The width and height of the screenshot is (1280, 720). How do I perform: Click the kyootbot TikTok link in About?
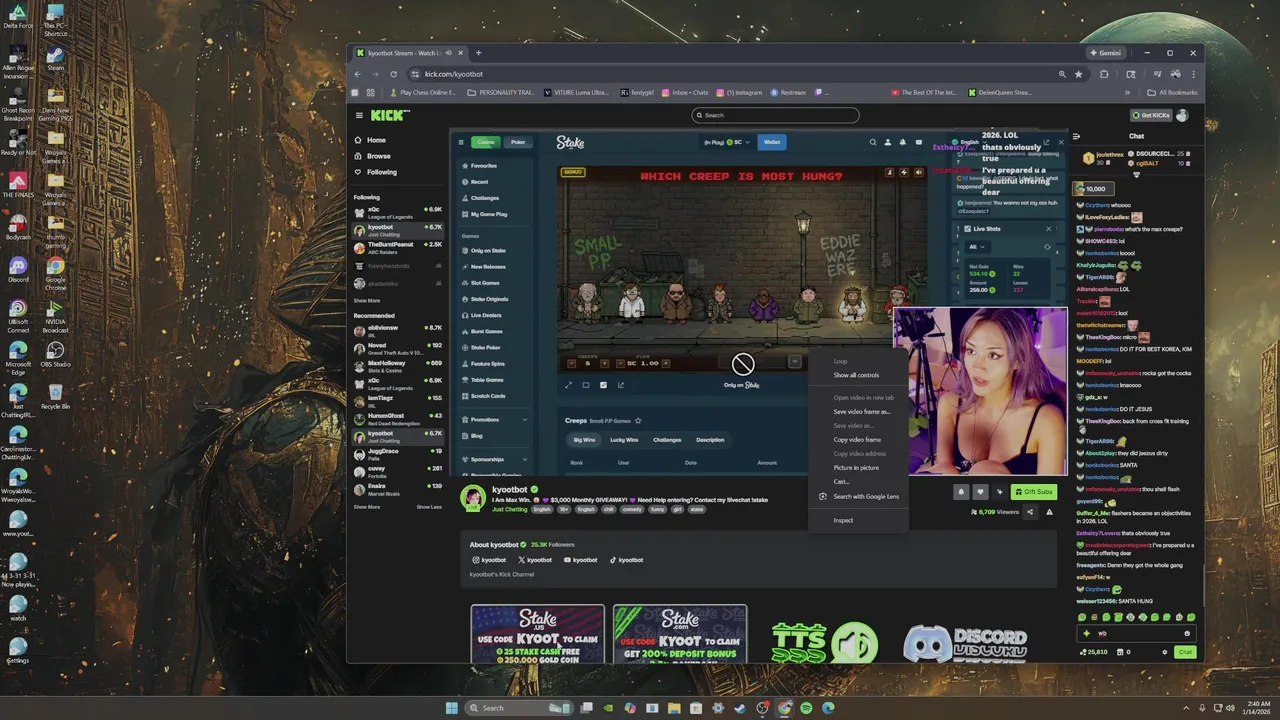coord(626,560)
